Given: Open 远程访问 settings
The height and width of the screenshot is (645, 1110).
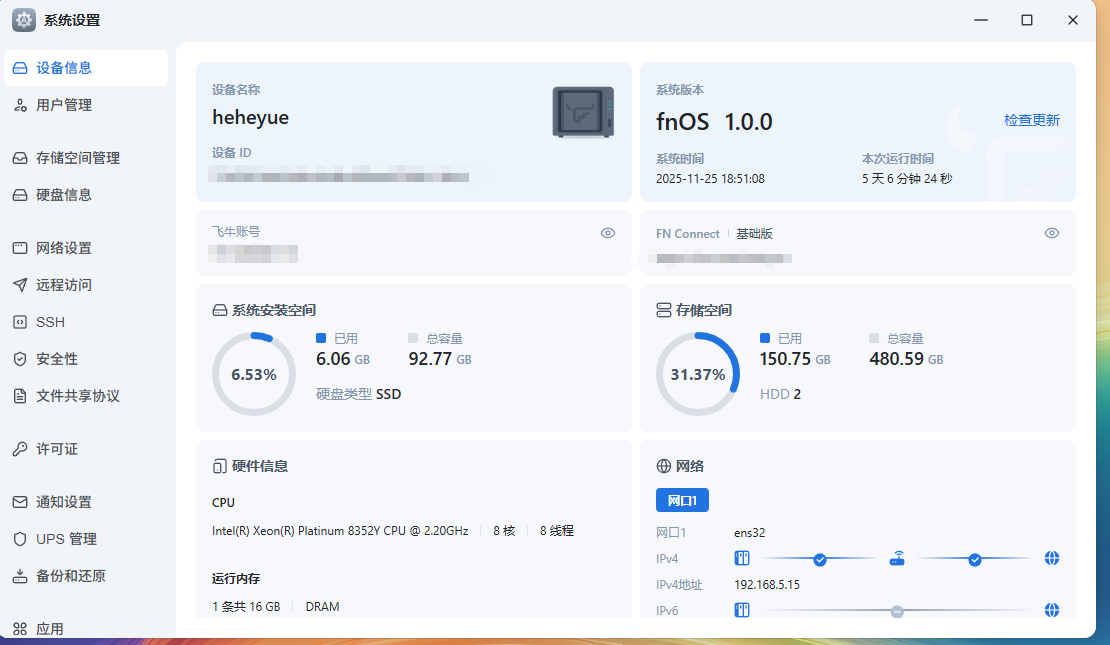Looking at the screenshot, I should [x=86, y=285].
